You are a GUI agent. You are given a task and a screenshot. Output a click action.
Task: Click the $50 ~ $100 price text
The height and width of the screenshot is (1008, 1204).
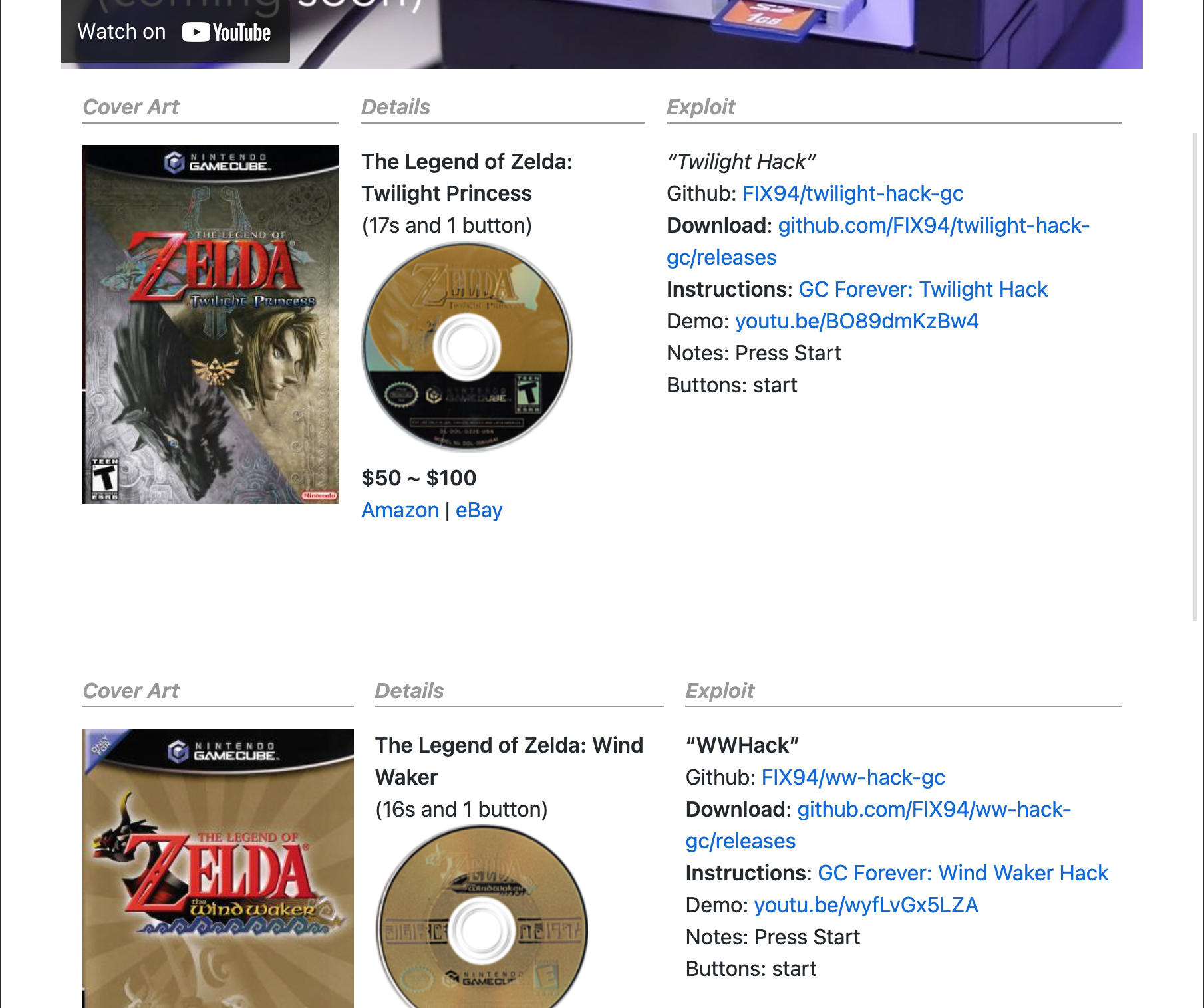coord(419,478)
